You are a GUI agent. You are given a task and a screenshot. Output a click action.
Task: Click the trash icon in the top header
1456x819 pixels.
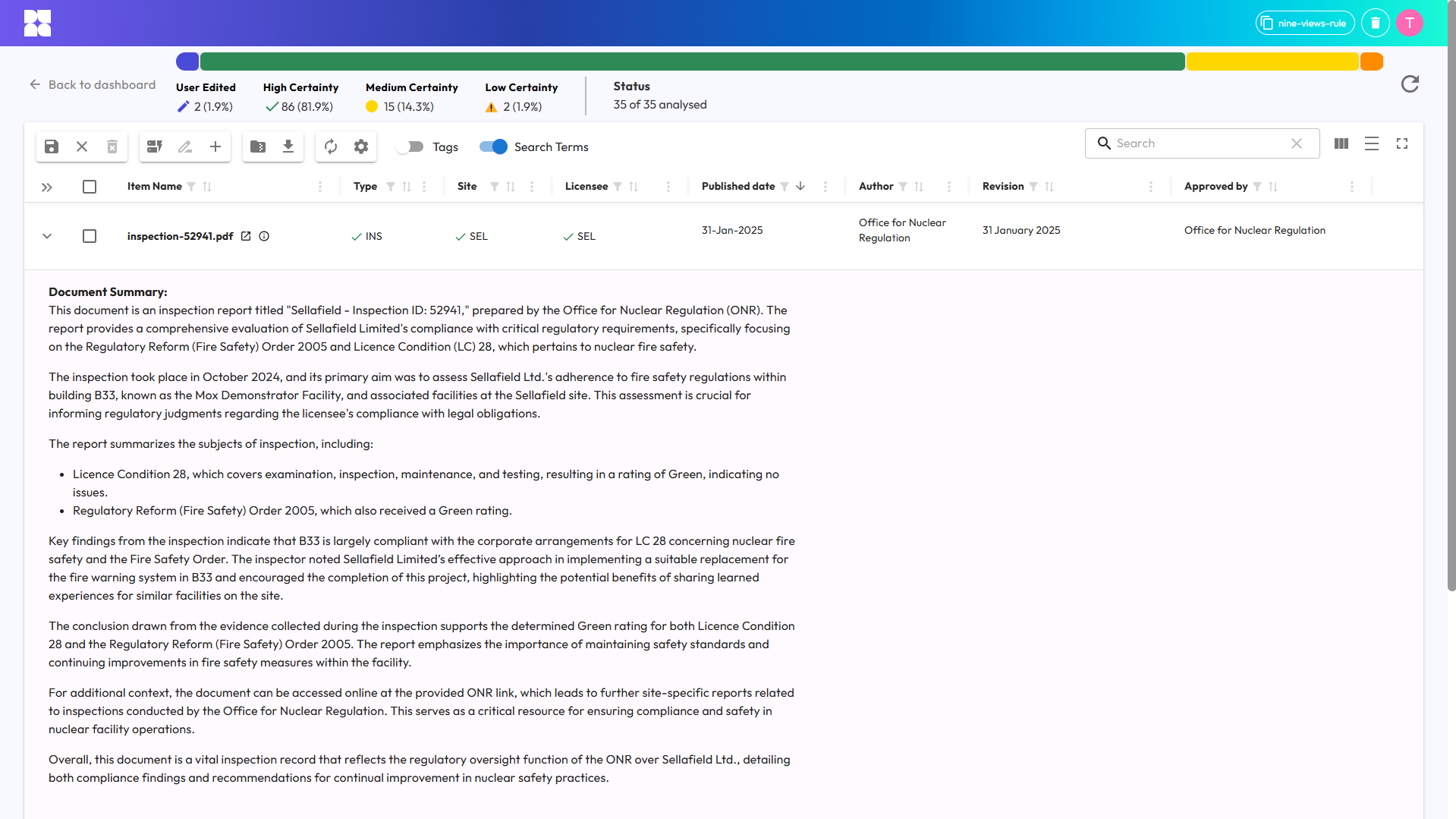pos(1375,24)
